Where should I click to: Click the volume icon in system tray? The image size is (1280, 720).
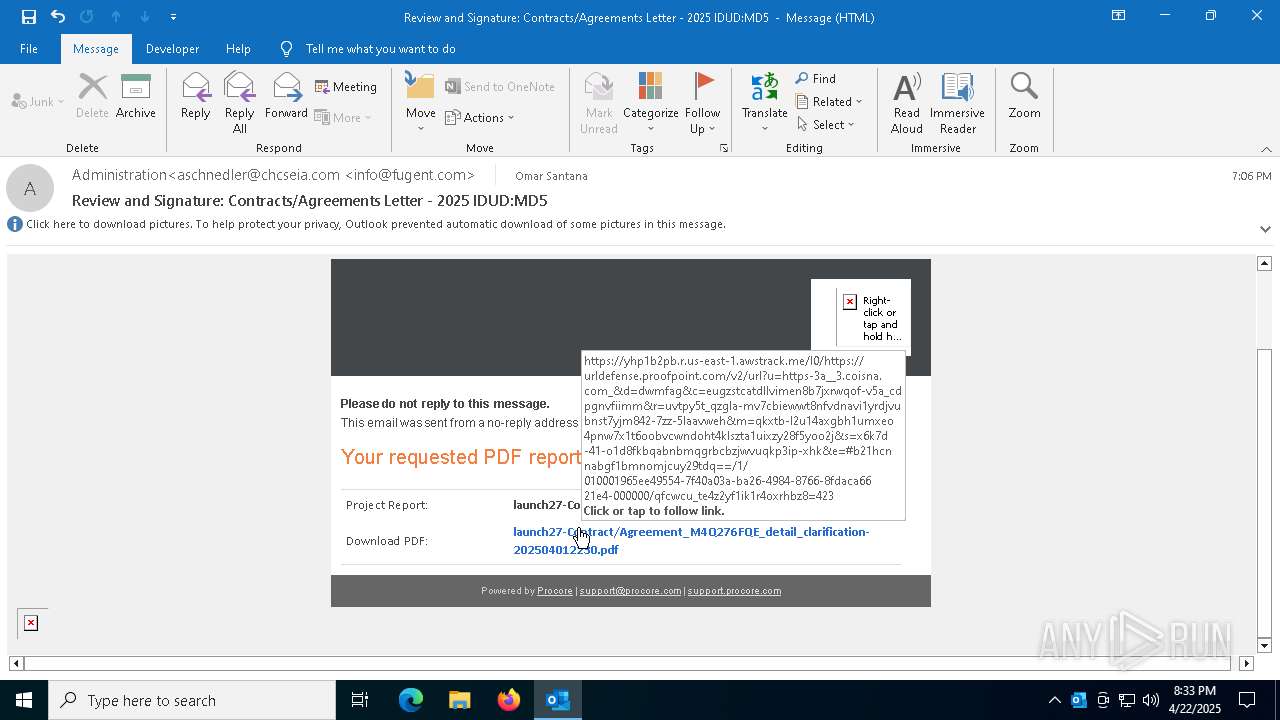[1151, 700]
